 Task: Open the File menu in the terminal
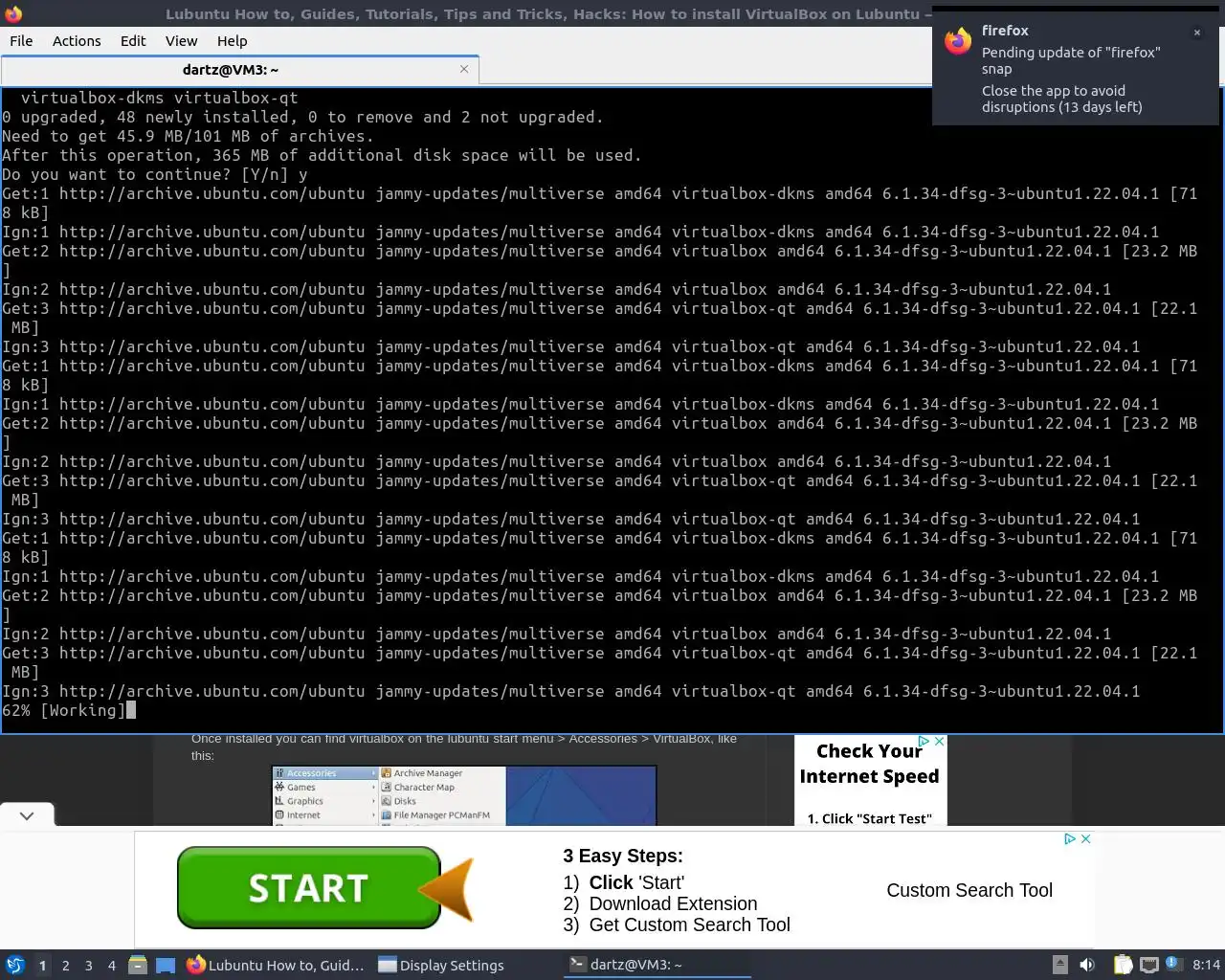point(21,41)
